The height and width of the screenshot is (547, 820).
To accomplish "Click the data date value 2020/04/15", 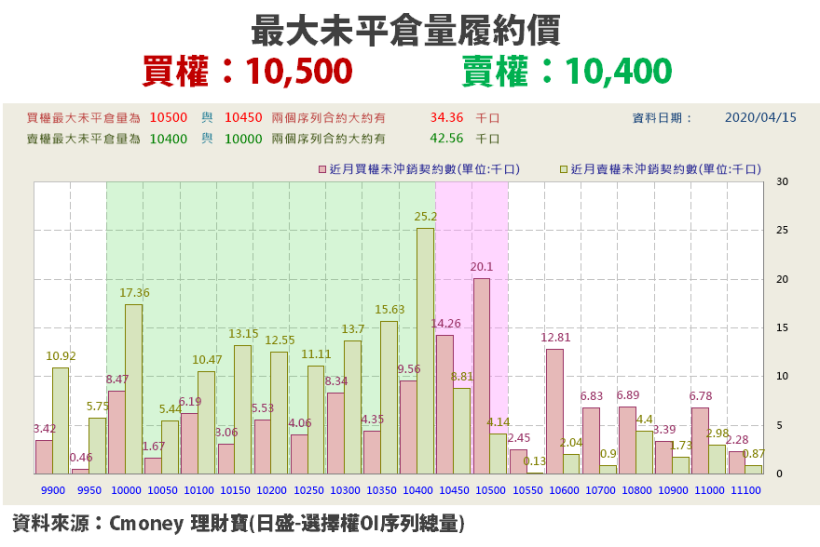I will pyautogui.click(x=760, y=118).
